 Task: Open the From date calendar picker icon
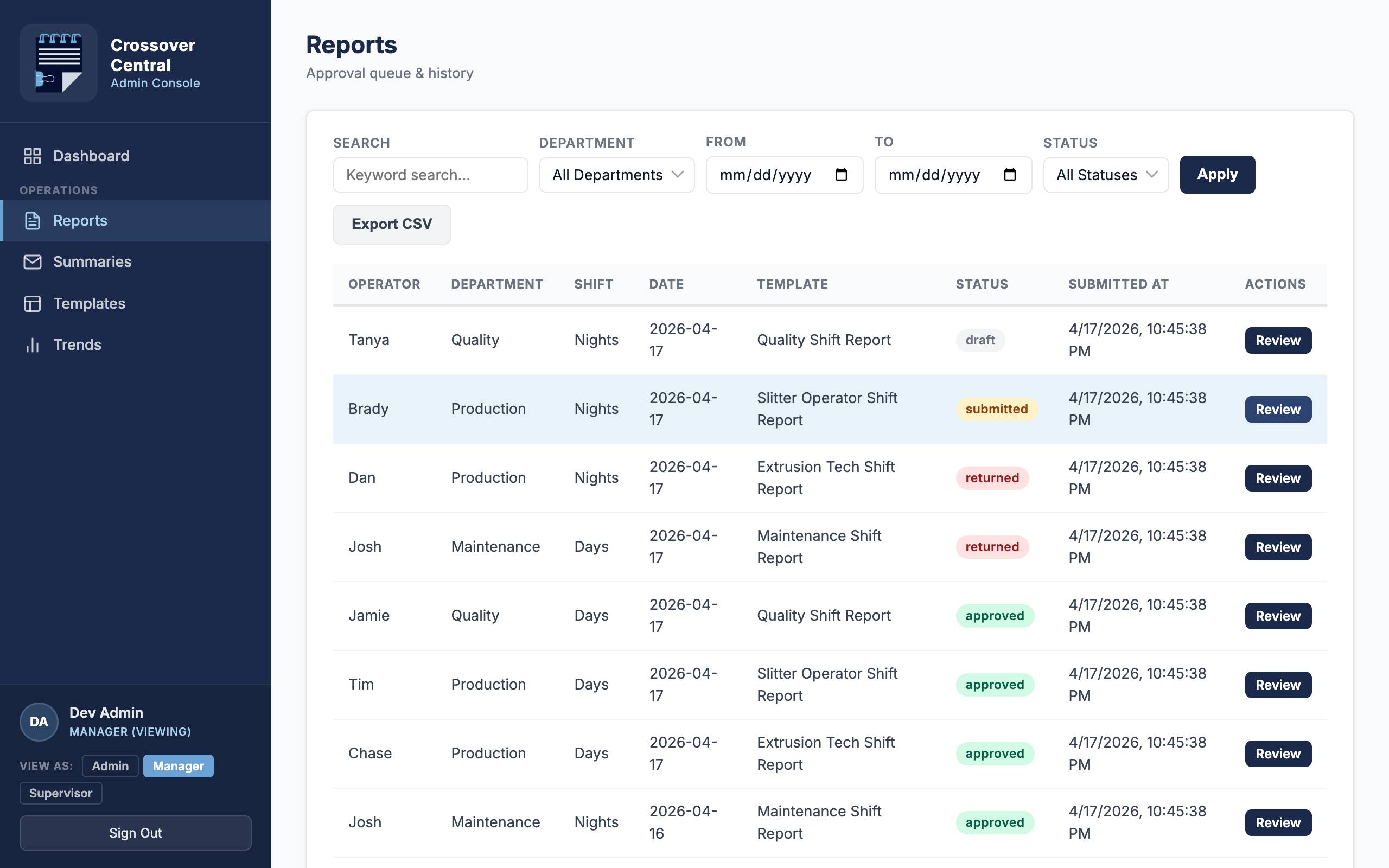(841, 175)
